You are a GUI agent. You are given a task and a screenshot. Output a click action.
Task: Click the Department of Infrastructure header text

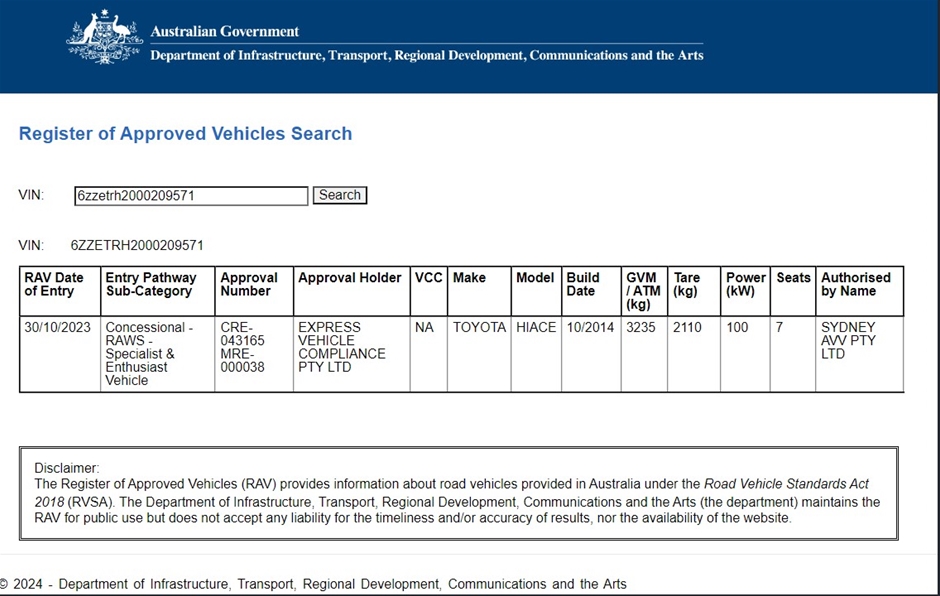[427, 56]
